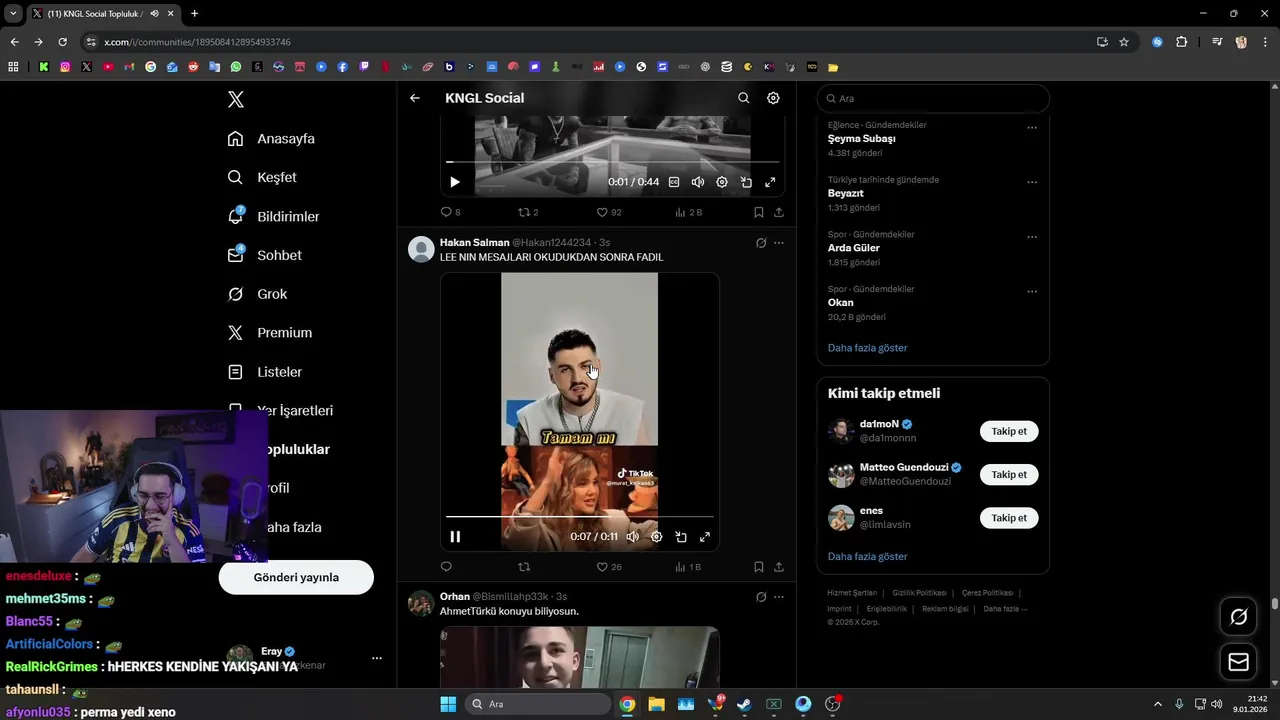The height and width of the screenshot is (720, 1280).
Task: Bookmark Hakan Salman's post
Action: pyautogui.click(x=759, y=567)
